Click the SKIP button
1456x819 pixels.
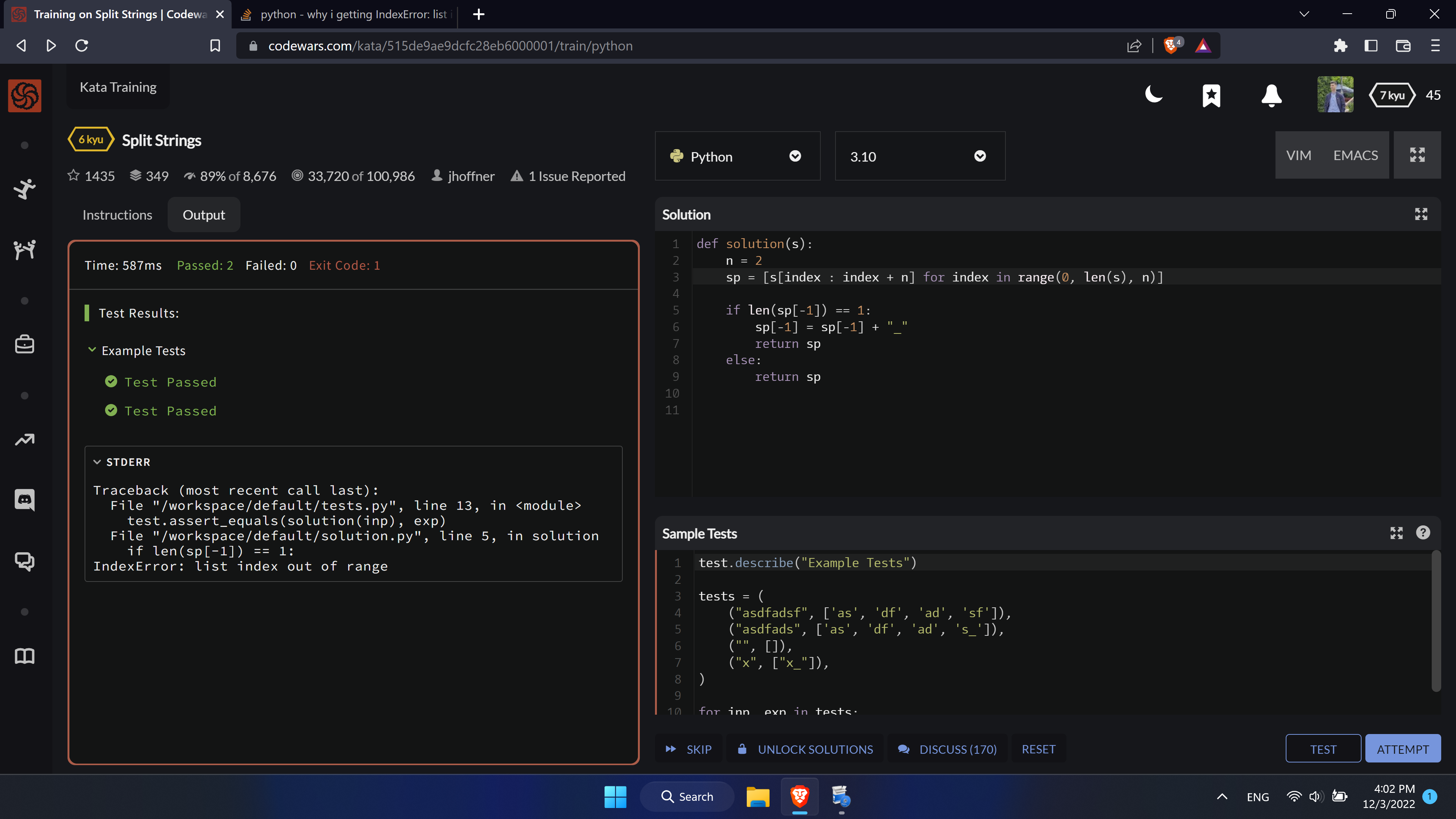[688, 749]
